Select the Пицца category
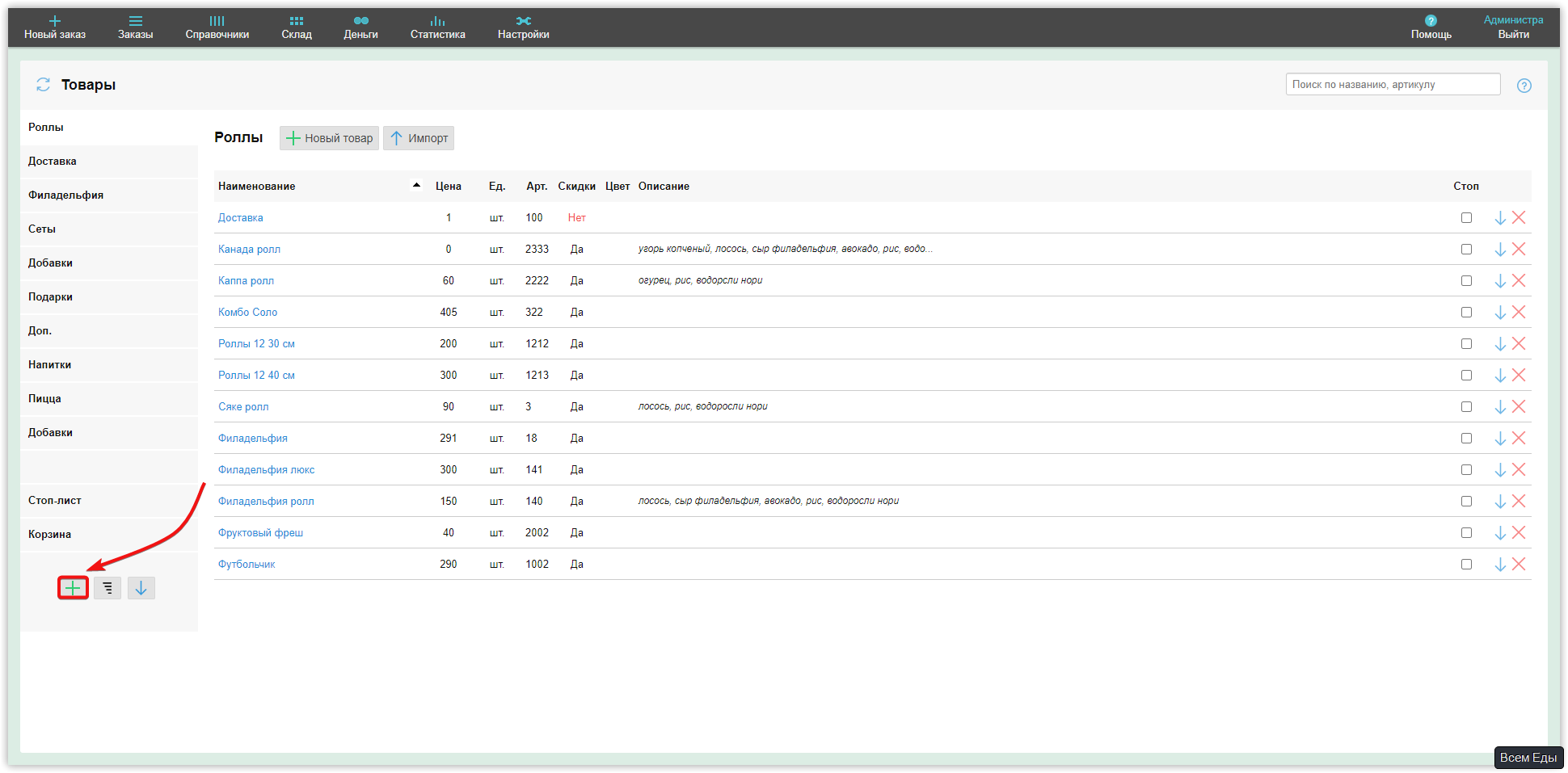The height and width of the screenshot is (773, 1568). point(109,398)
